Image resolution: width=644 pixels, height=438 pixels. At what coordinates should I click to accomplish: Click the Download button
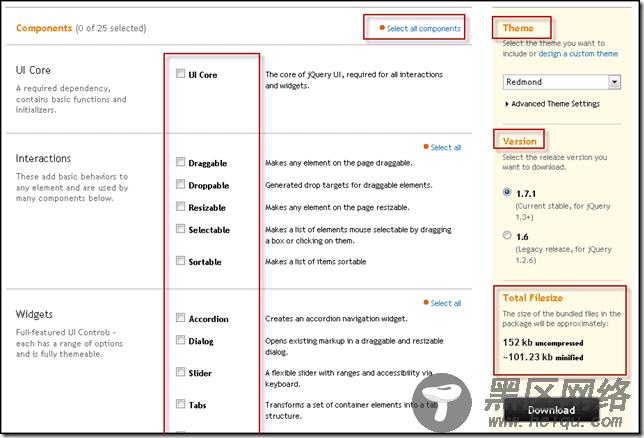point(551,410)
